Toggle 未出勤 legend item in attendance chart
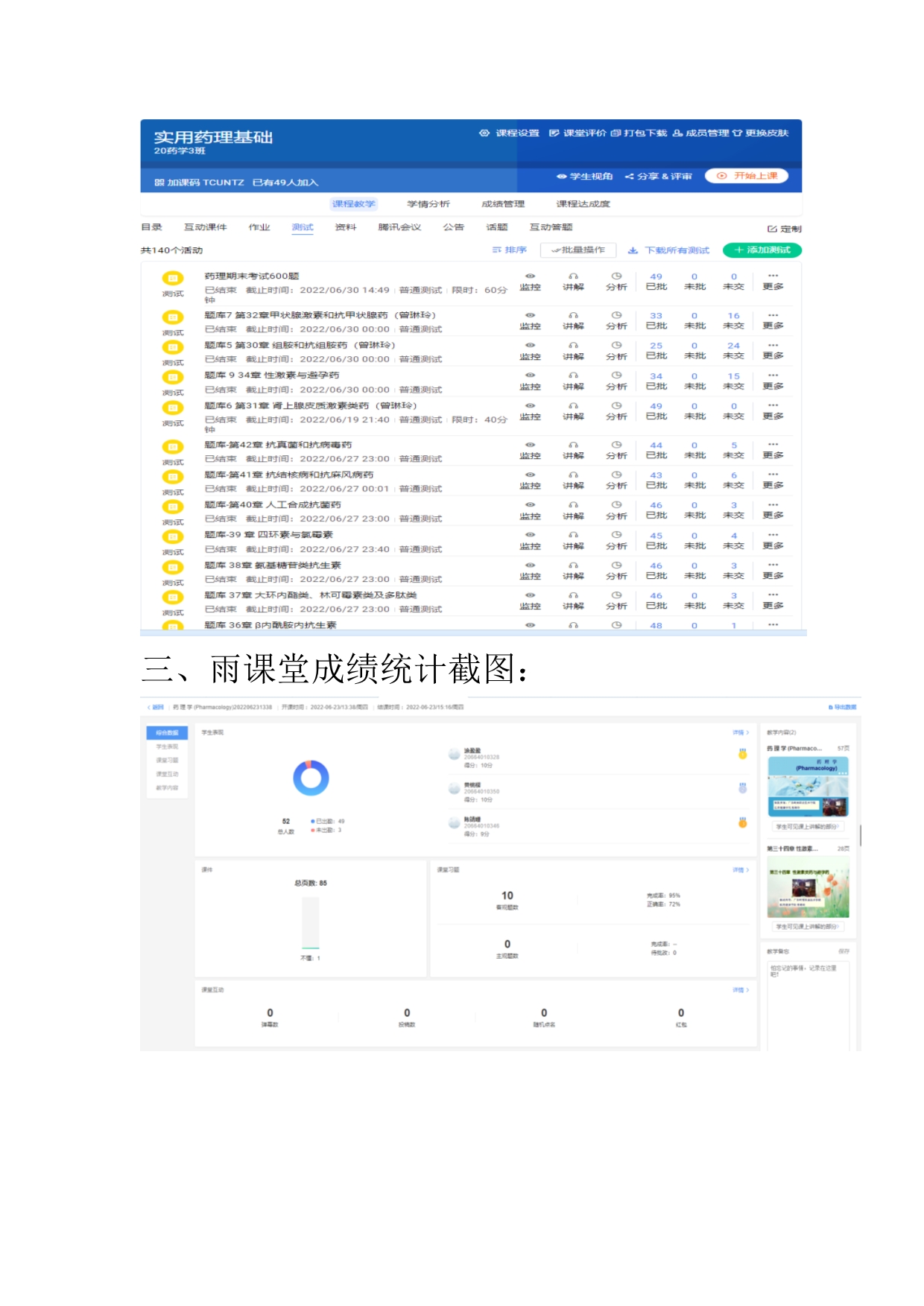Viewport: 924px width, 1306px height. (x=327, y=830)
